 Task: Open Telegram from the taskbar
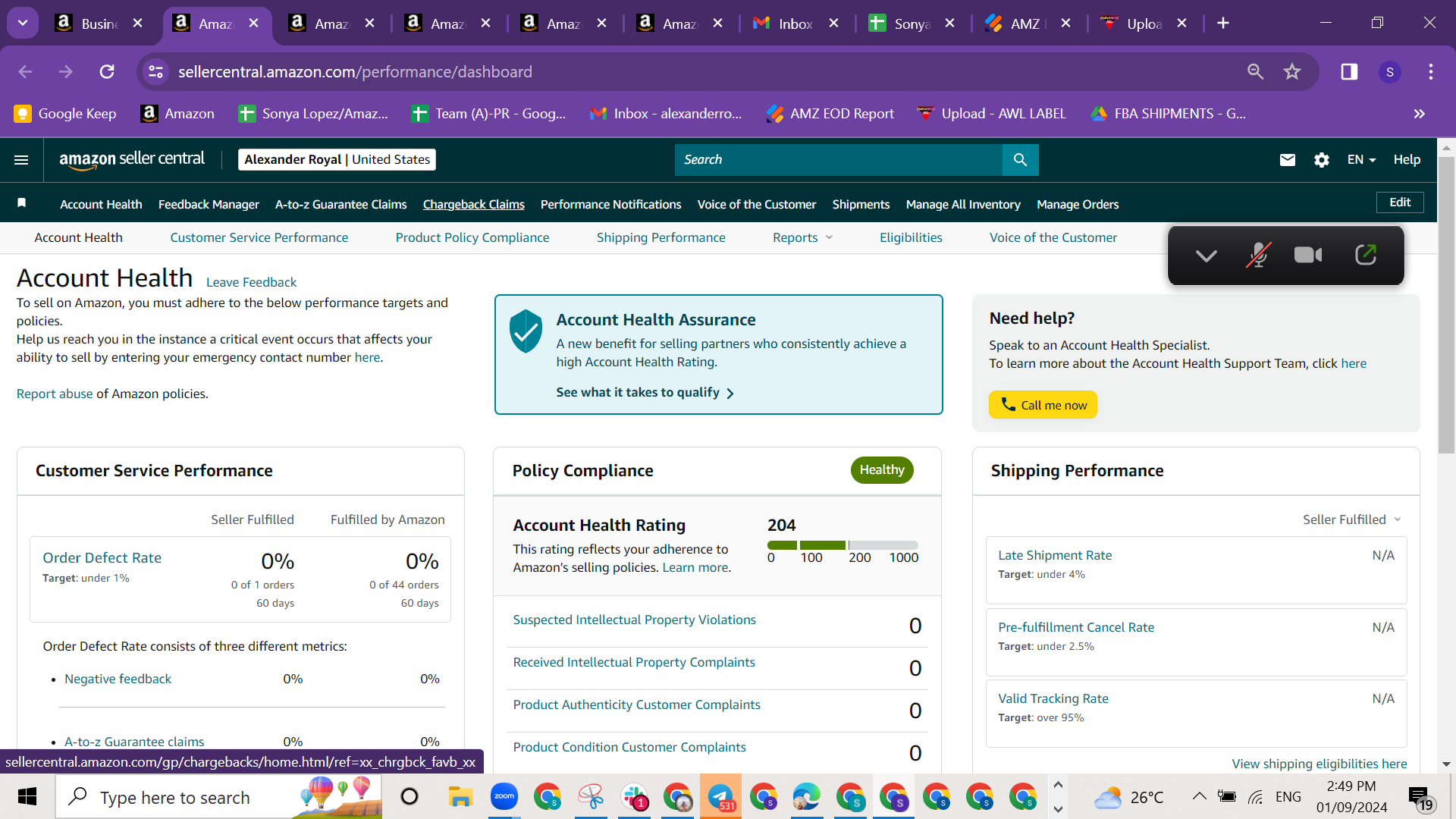coord(720,797)
